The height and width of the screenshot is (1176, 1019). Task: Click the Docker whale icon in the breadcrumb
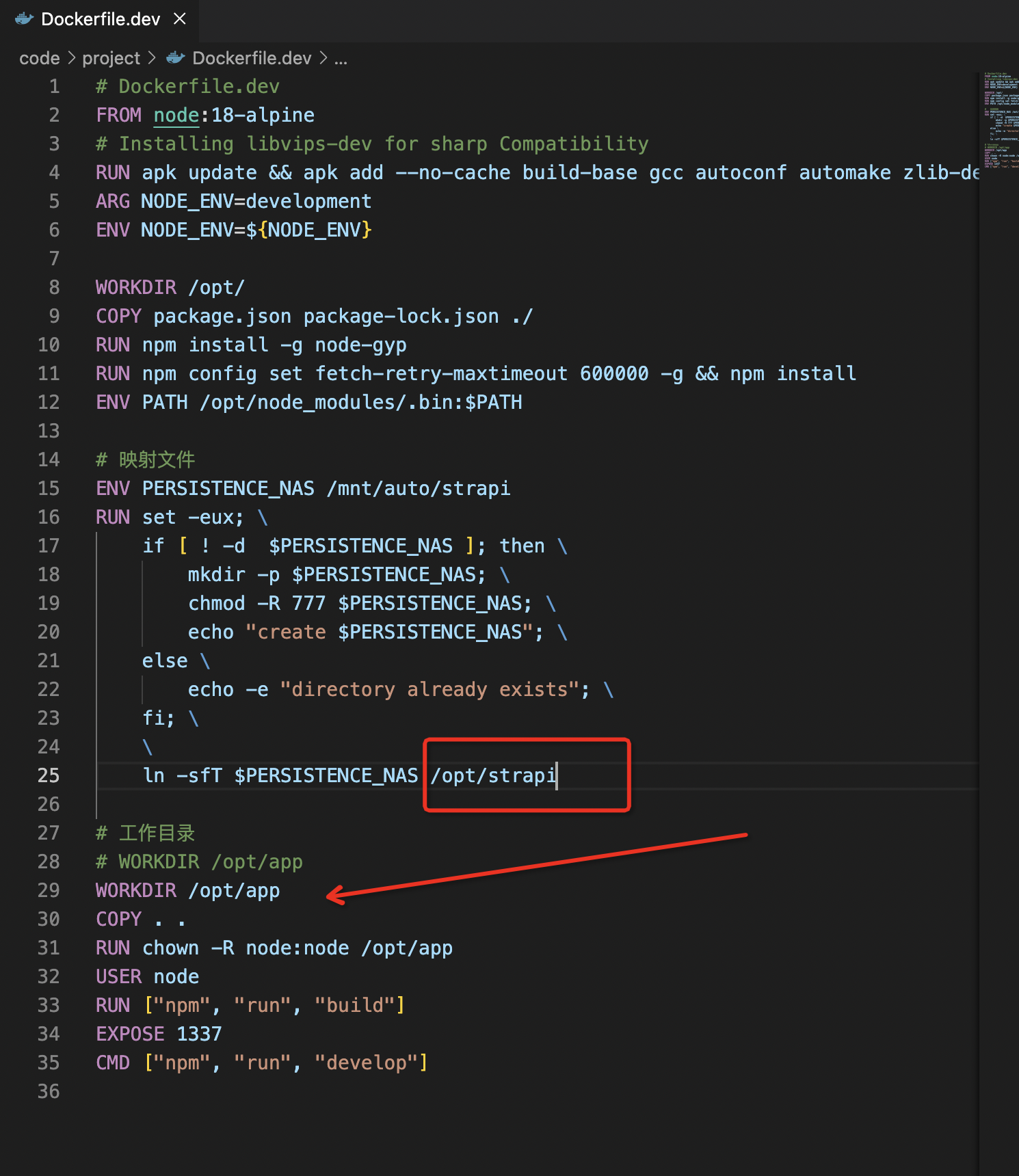coord(176,58)
